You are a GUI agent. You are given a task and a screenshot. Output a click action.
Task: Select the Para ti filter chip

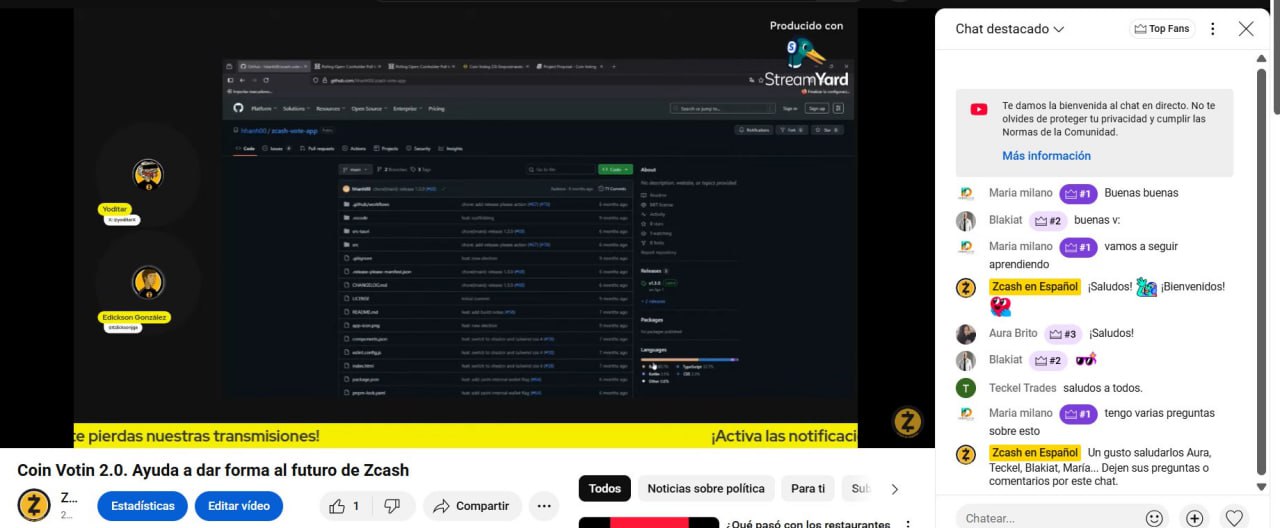[808, 489]
